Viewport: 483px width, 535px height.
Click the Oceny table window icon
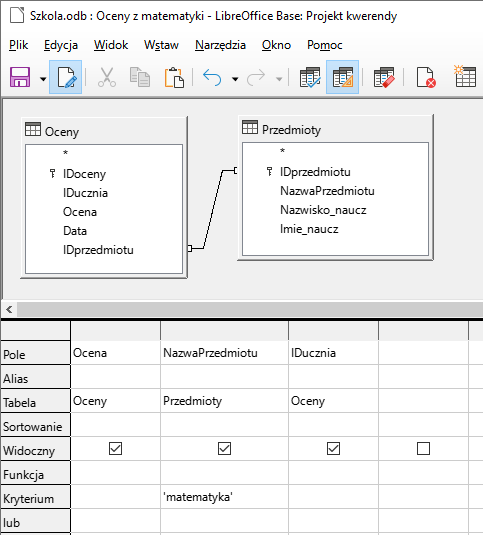tap(33, 129)
